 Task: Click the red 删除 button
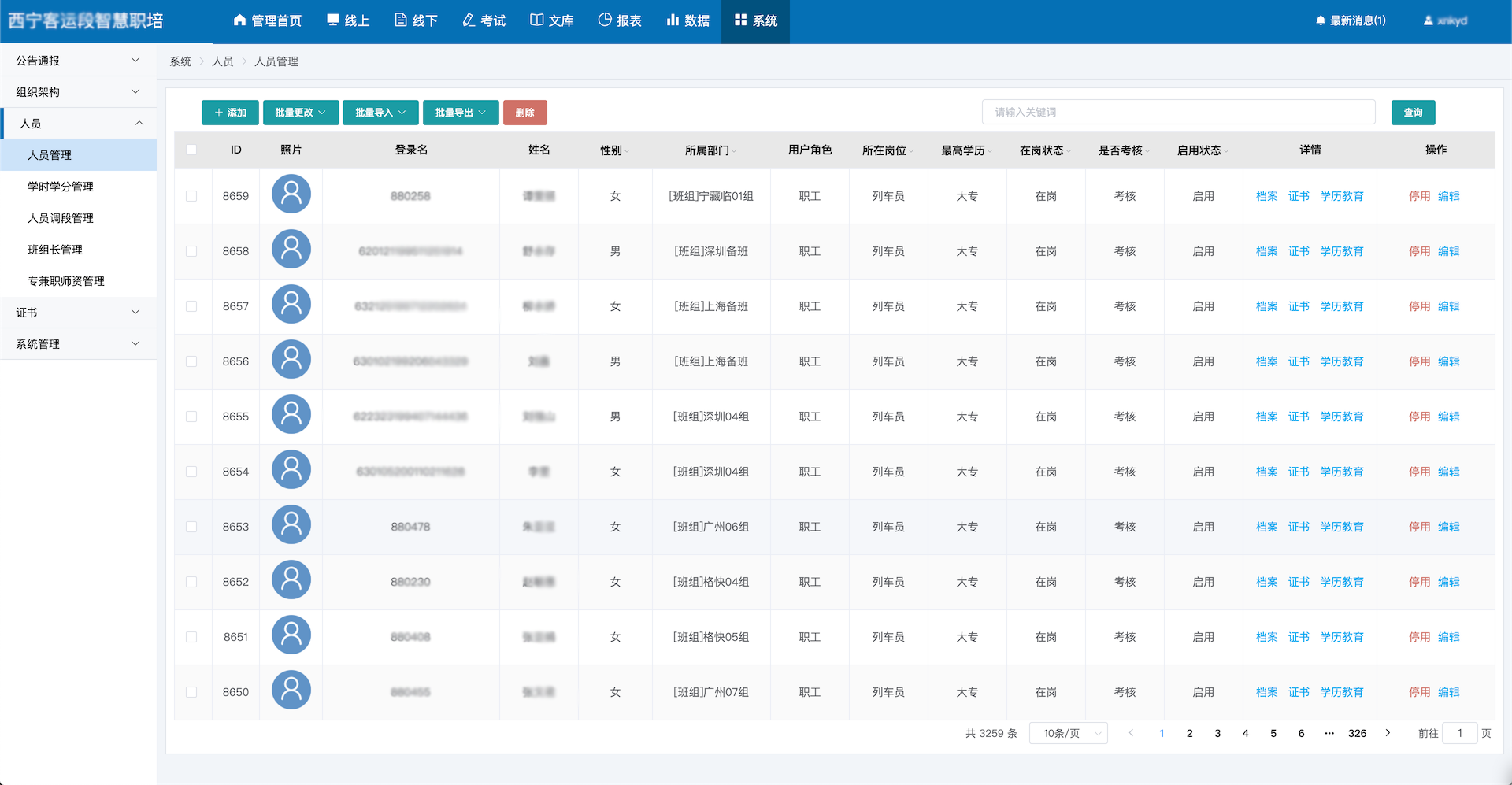coord(525,113)
